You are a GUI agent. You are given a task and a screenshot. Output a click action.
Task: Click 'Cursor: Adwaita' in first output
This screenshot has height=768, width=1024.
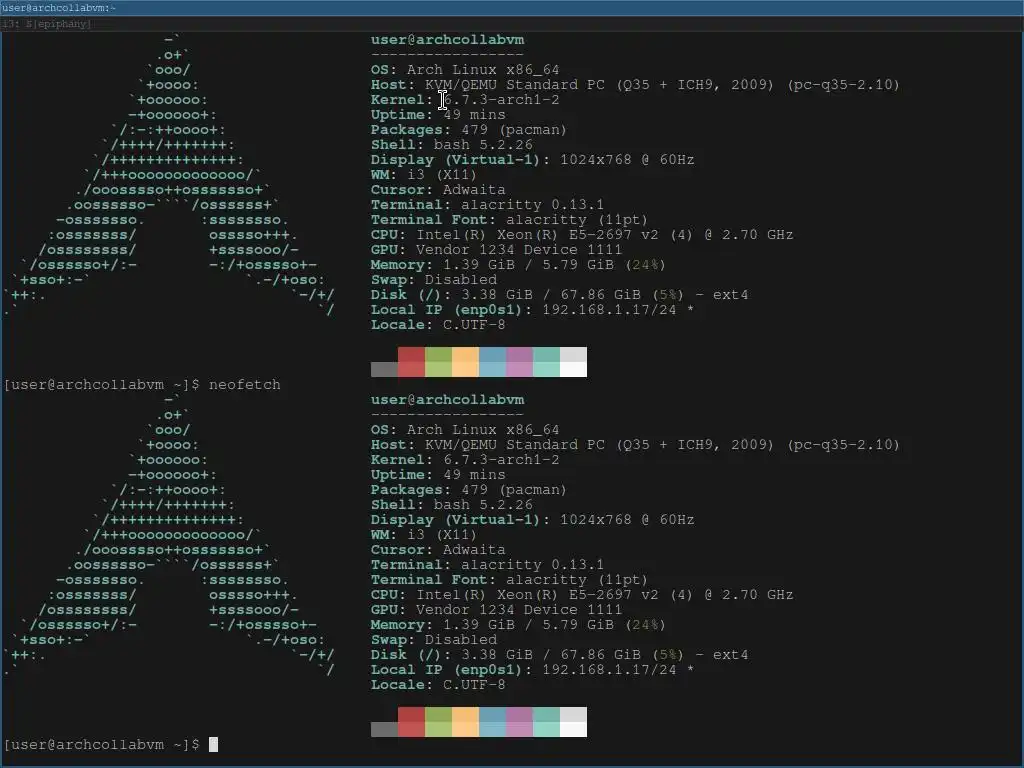click(x=438, y=190)
